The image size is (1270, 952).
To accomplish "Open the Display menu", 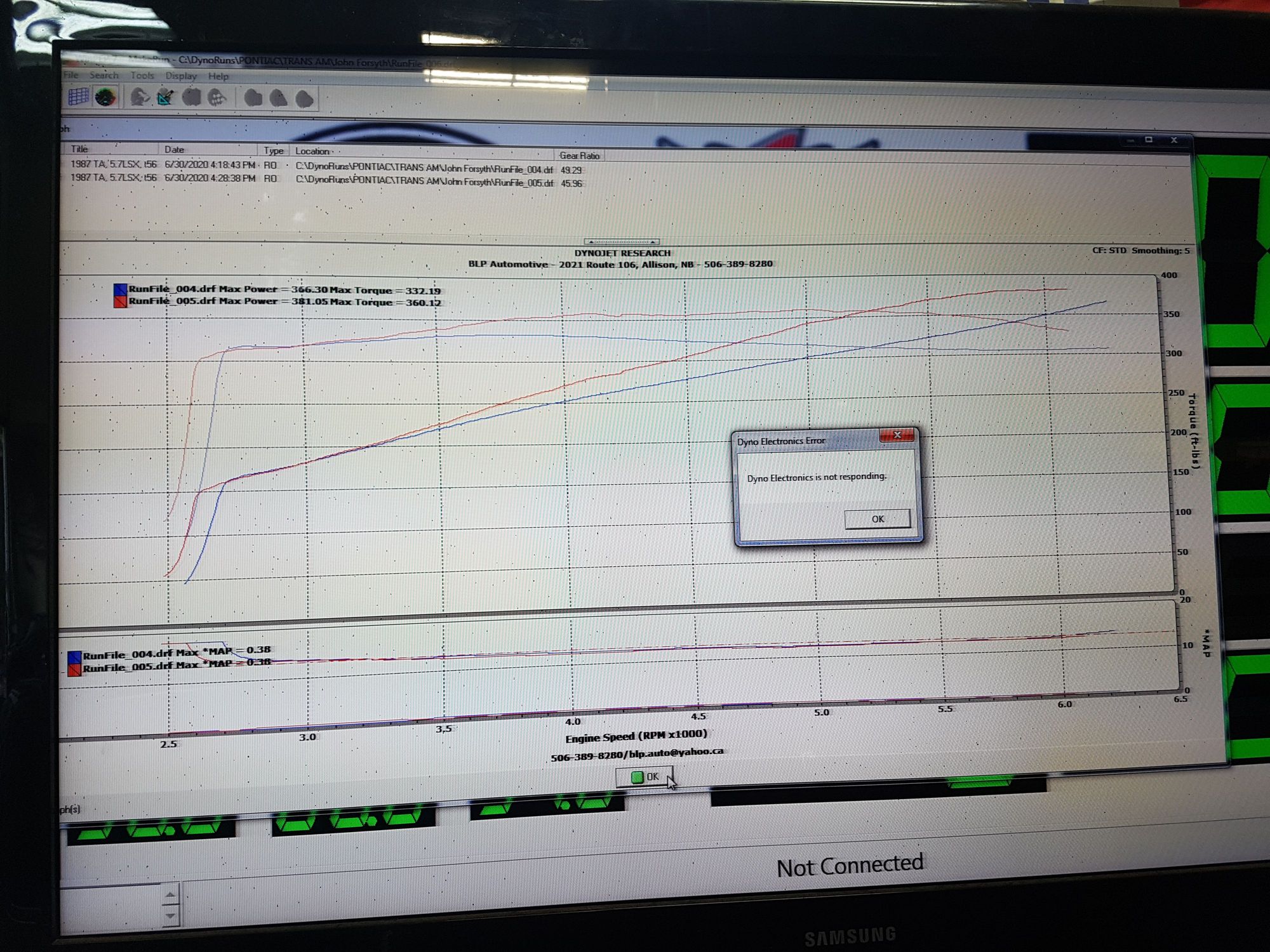I will (181, 76).
